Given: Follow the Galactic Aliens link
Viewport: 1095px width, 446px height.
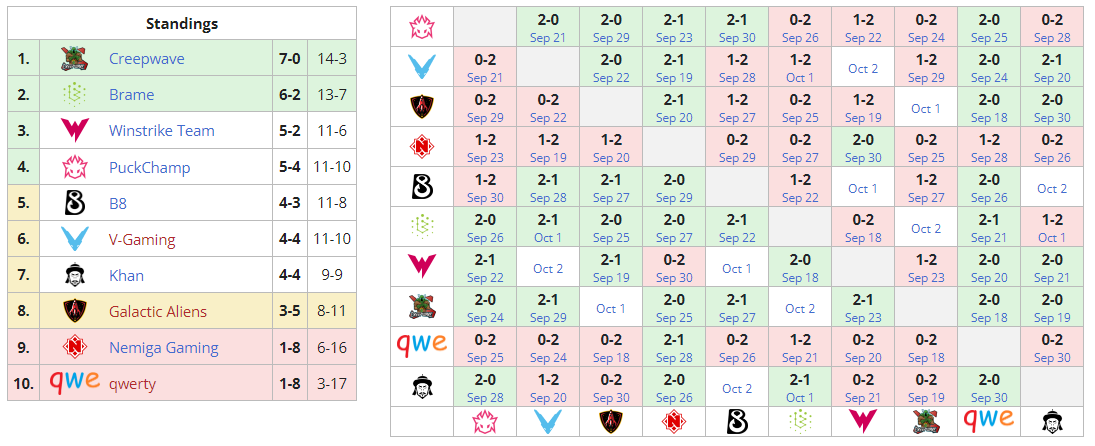Looking at the screenshot, I should point(158,311).
